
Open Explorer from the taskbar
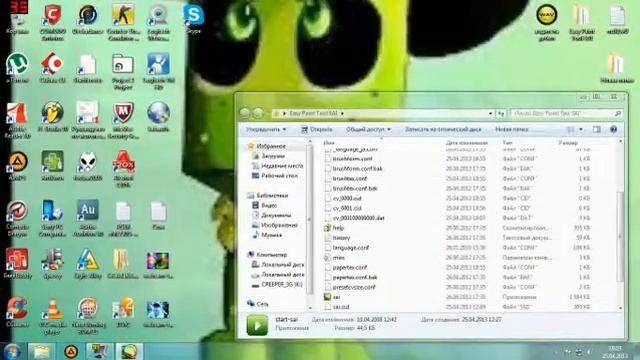(41, 351)
